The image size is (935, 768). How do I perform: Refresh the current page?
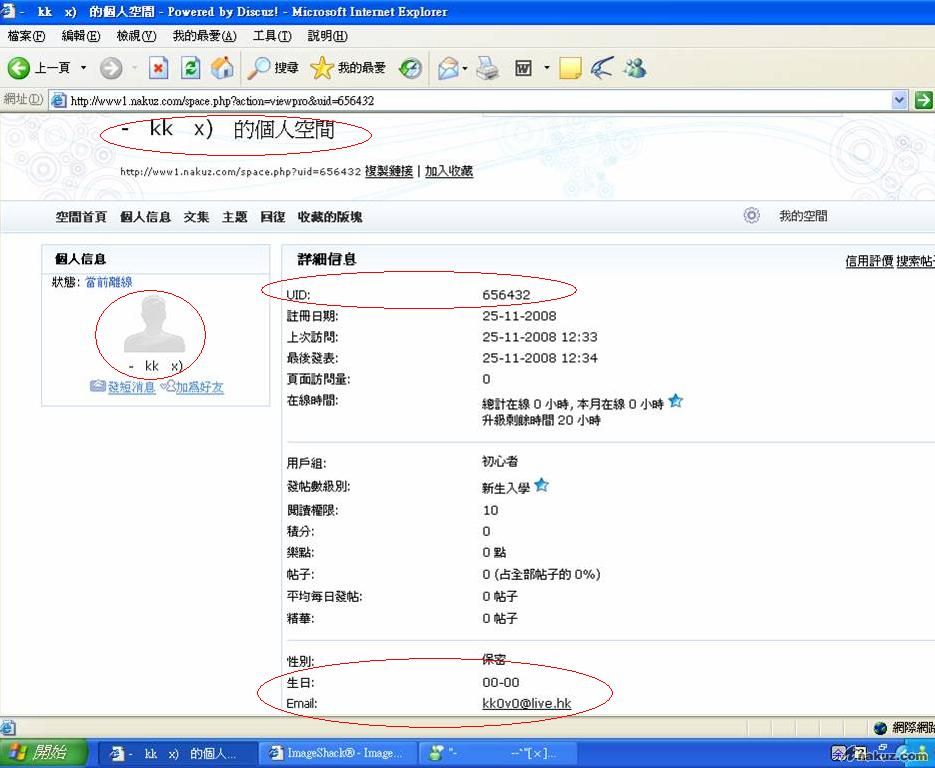(190, 68)
